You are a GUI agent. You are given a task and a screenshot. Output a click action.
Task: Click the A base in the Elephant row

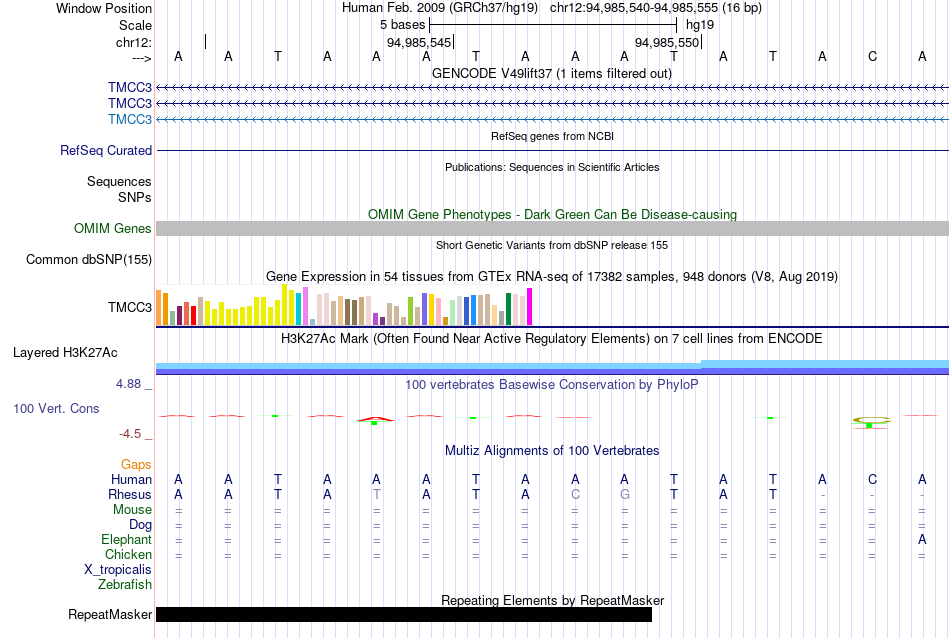(x=922, y=540)
